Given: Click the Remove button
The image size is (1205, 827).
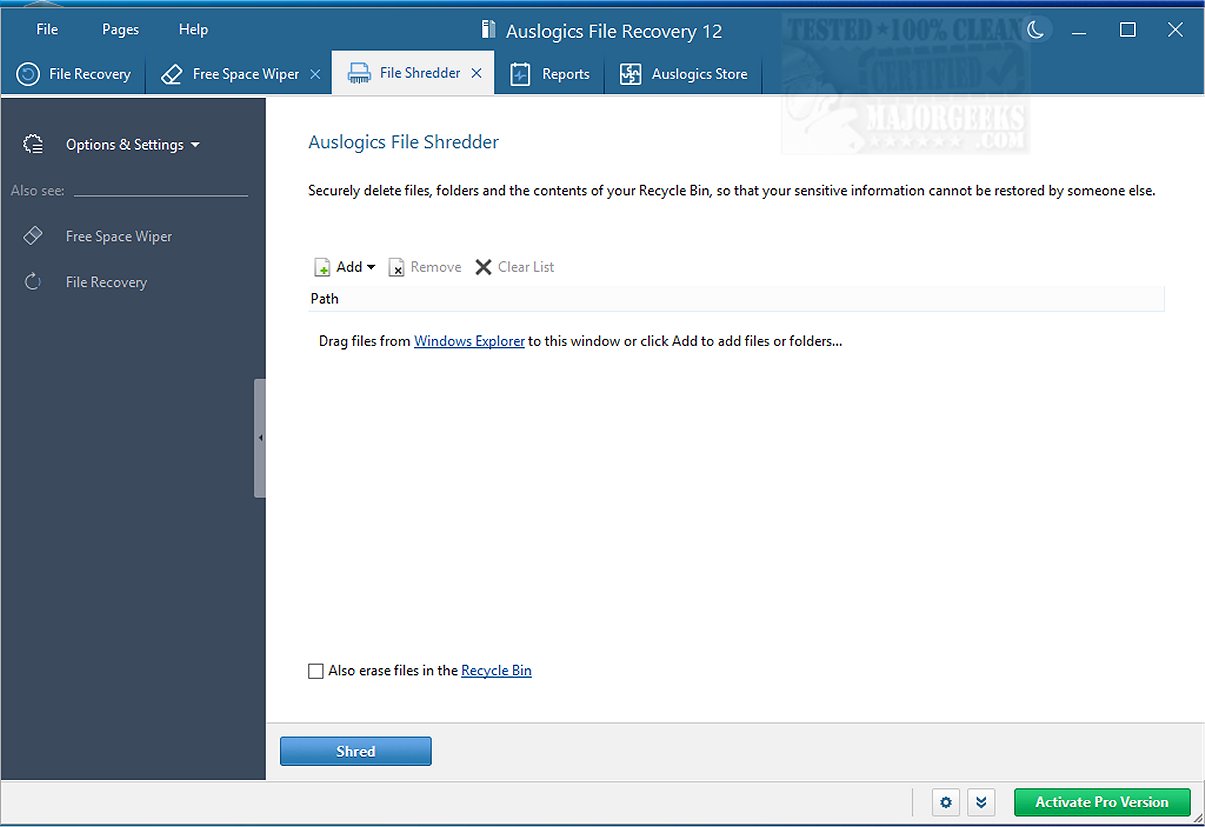Looking at the screenshot, I should tap(425, 267).
